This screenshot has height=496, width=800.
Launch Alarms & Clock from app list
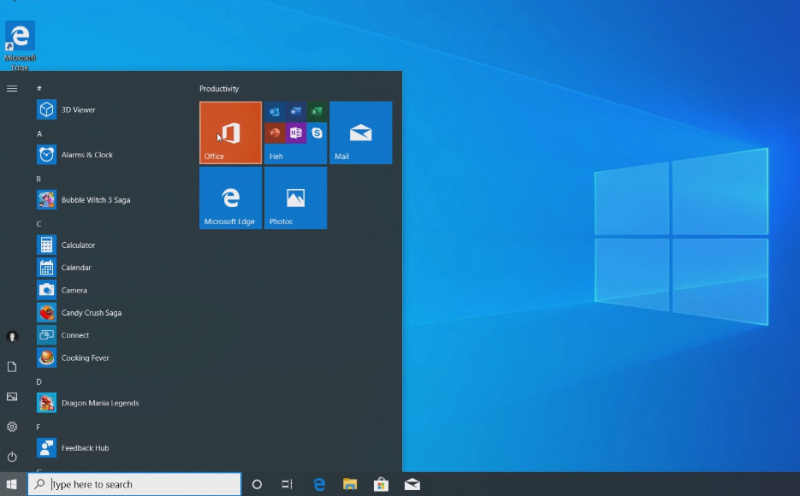pos(46,155)
